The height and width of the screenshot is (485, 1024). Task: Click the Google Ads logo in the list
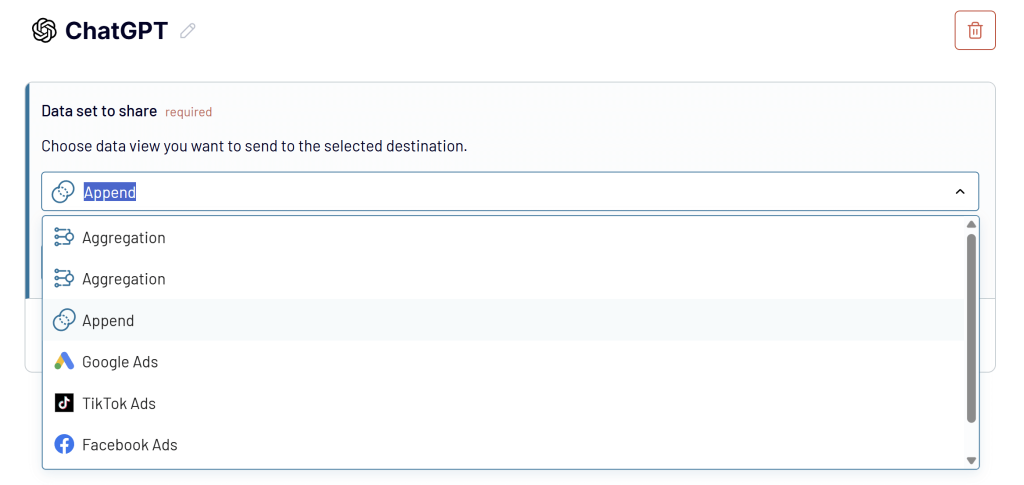coord(64,362)
